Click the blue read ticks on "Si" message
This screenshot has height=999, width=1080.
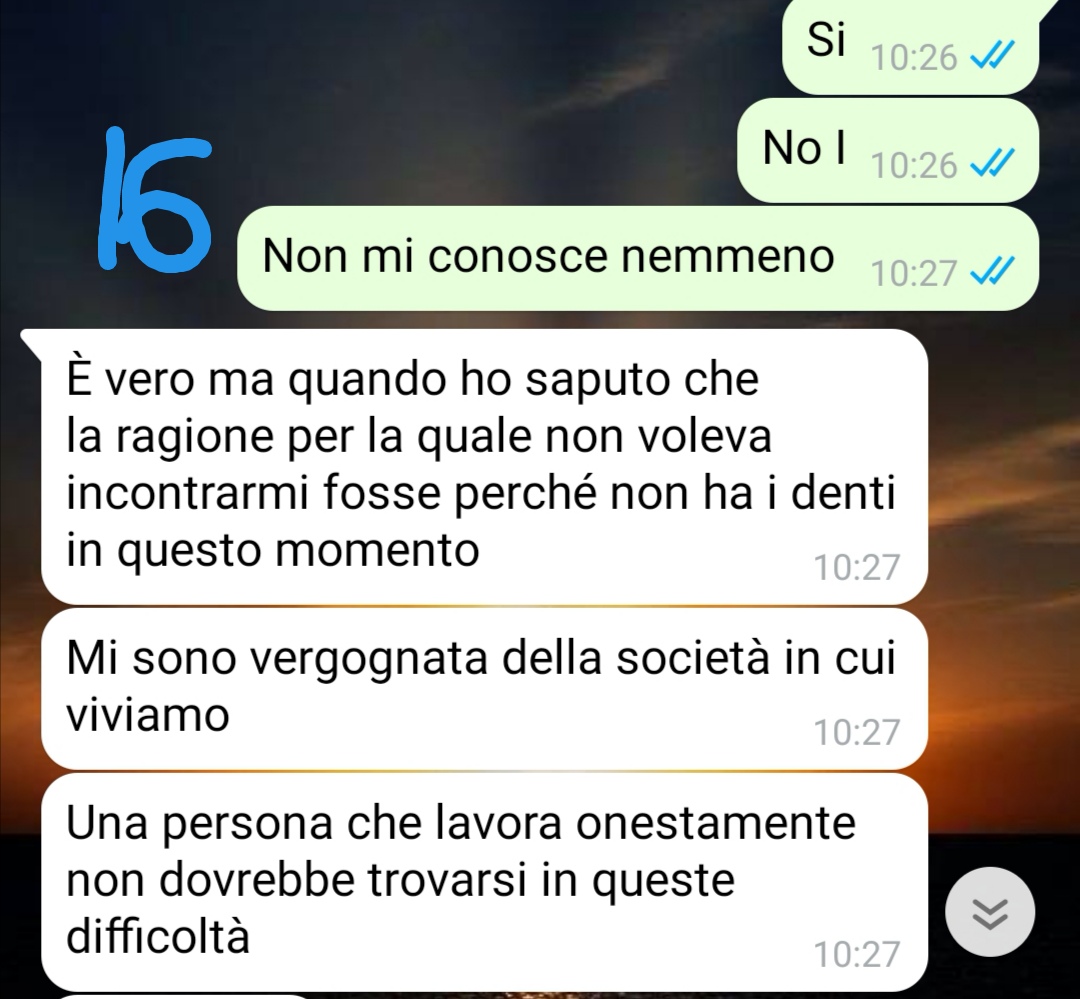(992, 55)
